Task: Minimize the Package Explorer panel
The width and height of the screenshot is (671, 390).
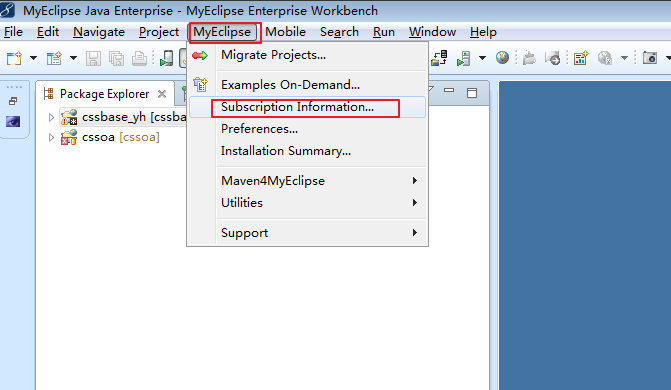Action: (449, 90)
